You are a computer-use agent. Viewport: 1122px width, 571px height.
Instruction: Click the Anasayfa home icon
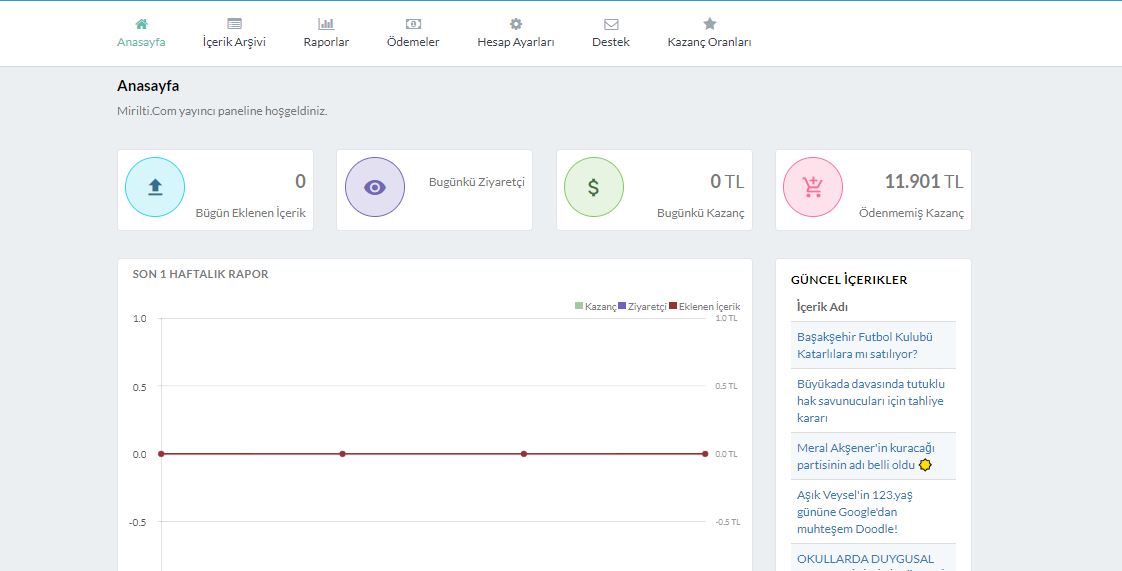pyautogui.click(x=141, y=24)
